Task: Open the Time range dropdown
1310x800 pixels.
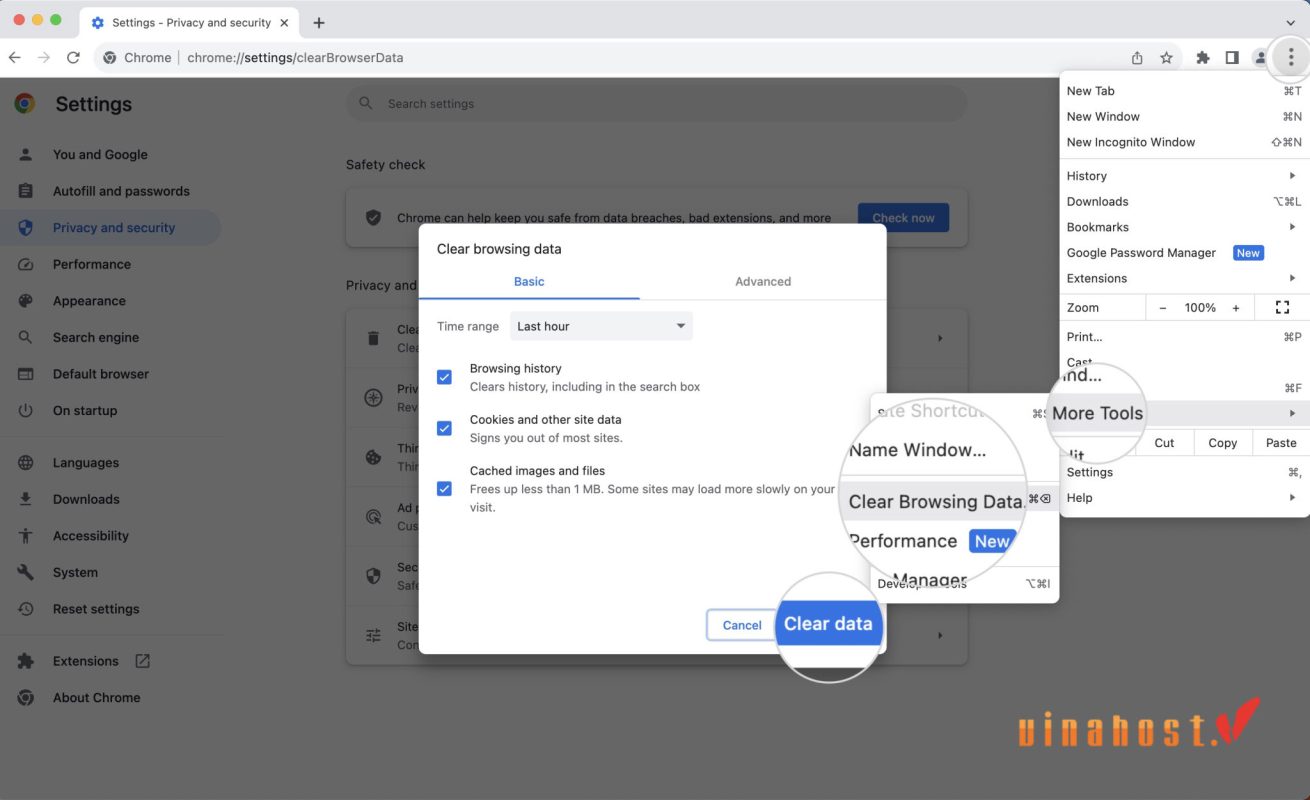Action: [x=601, y=326]
